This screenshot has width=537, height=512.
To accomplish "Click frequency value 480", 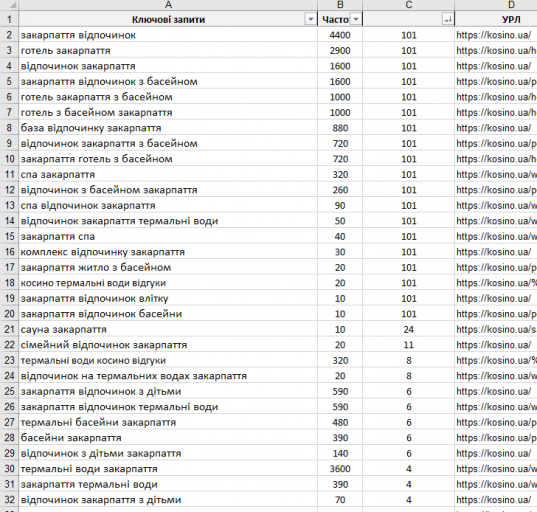I will coord(340,423).
